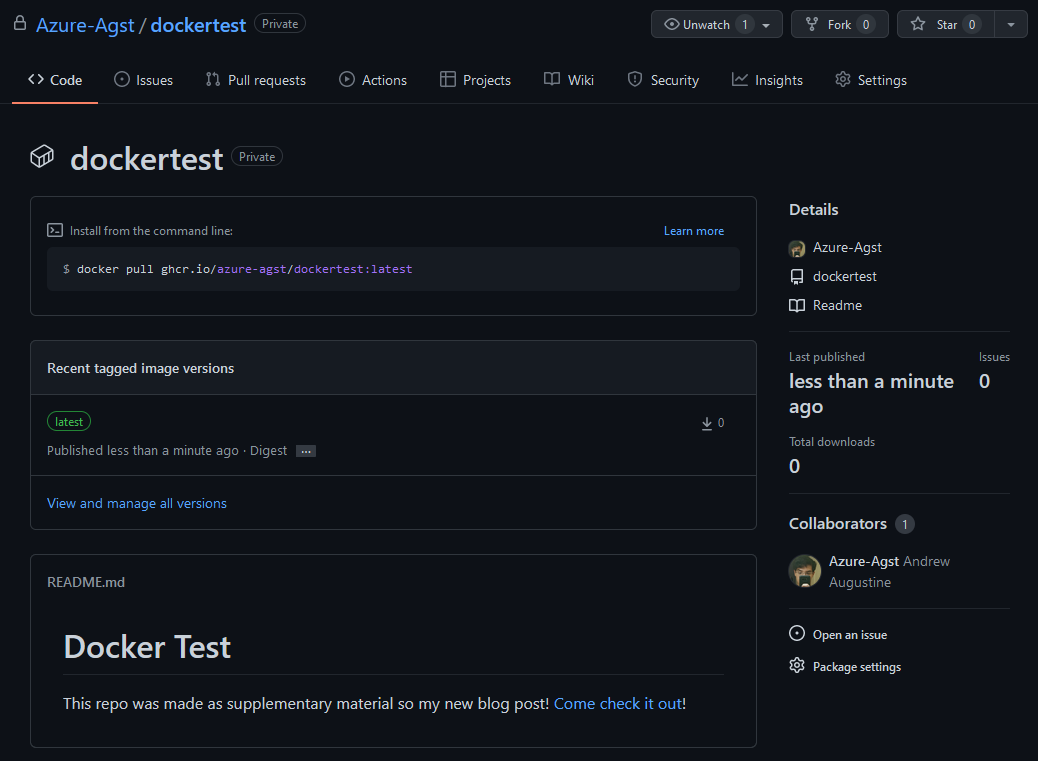Click the star icon in the Star button

click(918, 24)
